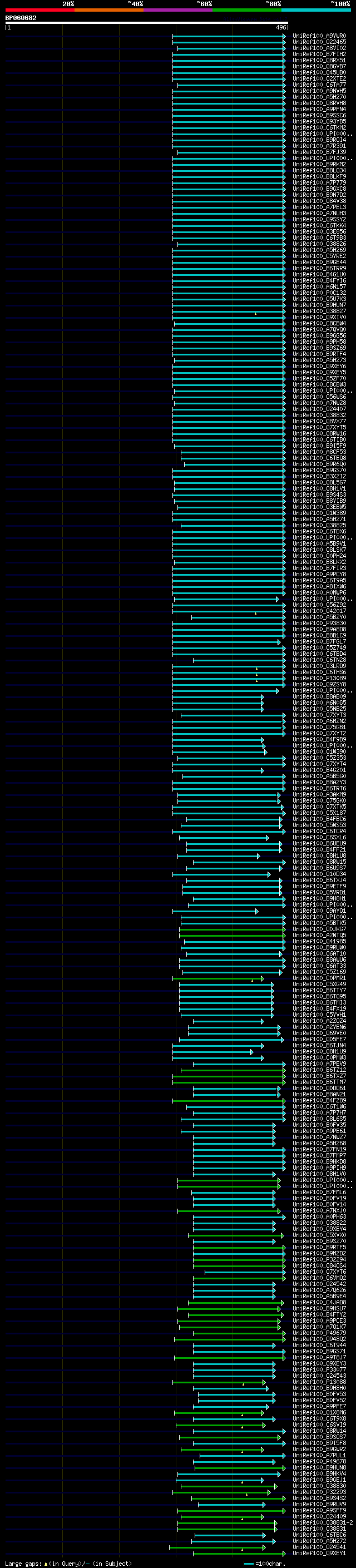Screen dimensions: 356x1568
Task: Click the green ~80% identity legend segment
Action: pos(247,10)
